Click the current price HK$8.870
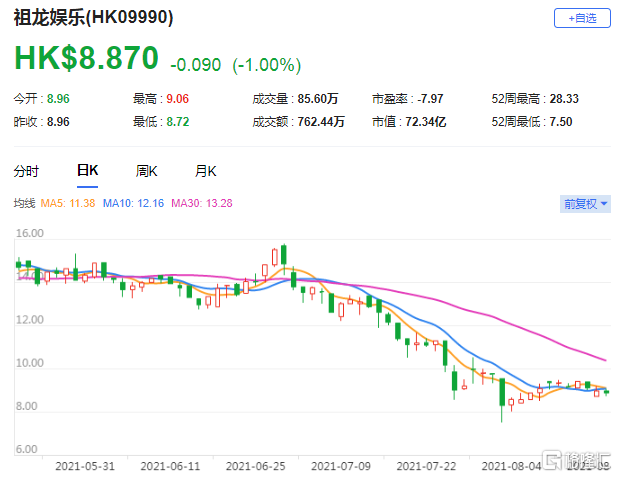The image size is (617, 477). tap(86, 58)
